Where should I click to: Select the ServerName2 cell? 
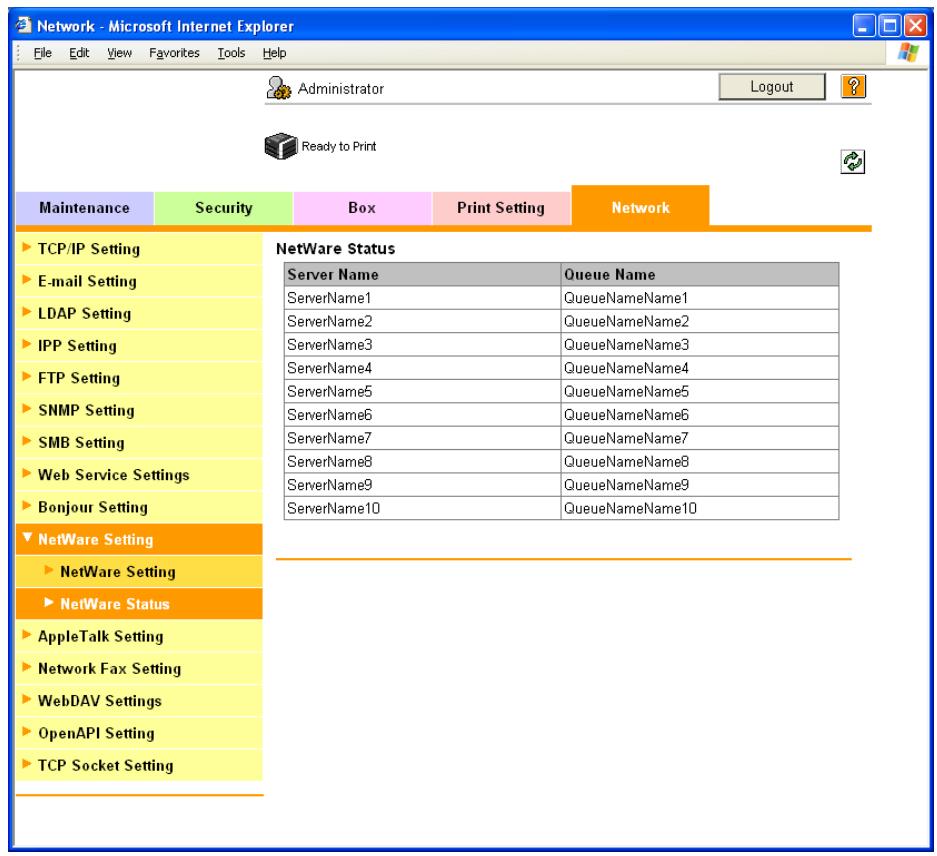coord(422,321)
